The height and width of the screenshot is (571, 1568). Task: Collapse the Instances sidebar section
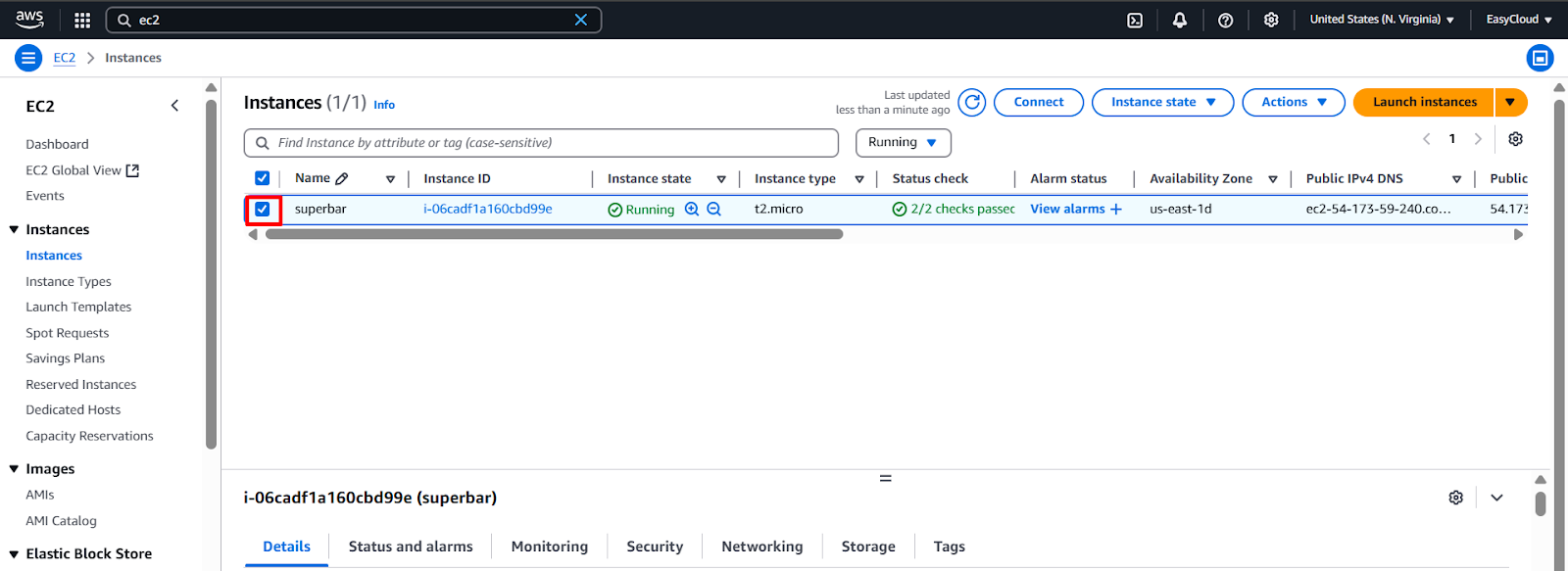[14, 229]
